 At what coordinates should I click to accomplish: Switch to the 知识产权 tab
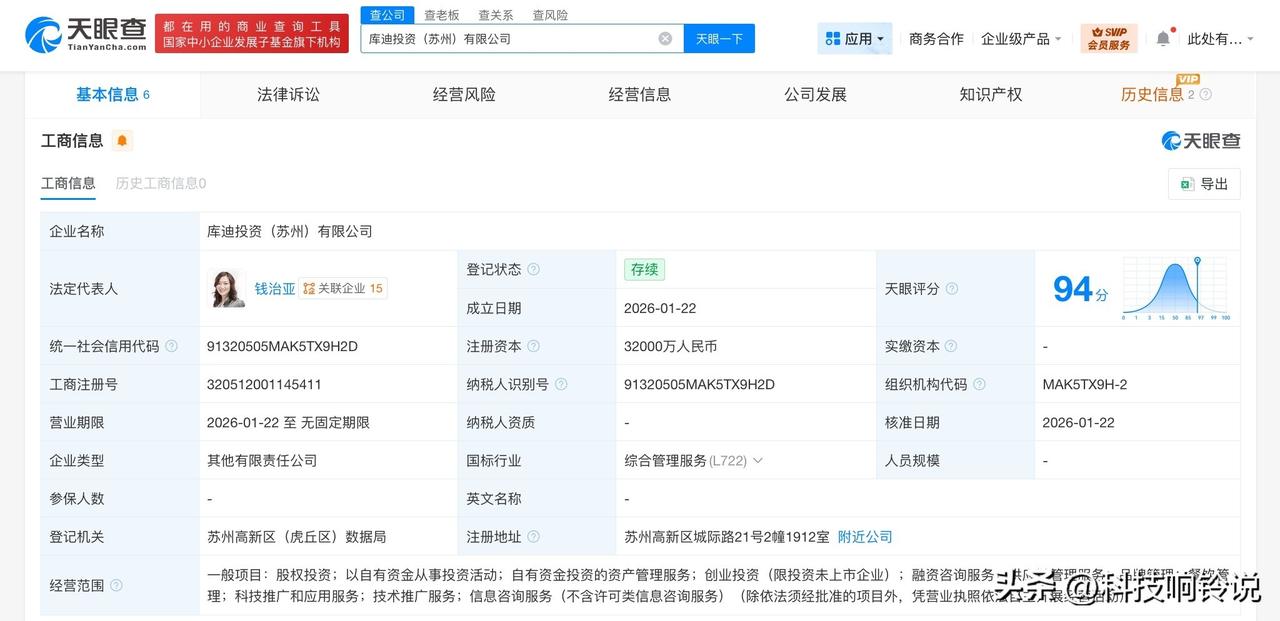pyautogui.click(x=989, y=93)
